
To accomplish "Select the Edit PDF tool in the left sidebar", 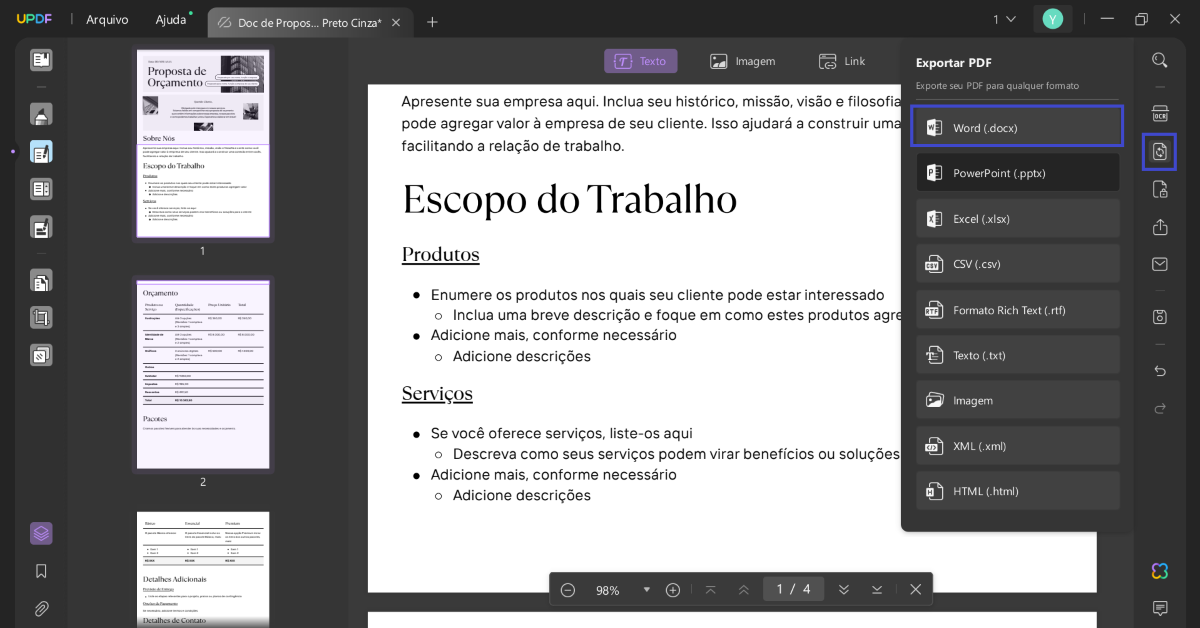I will pyautogui.click(x=41, y=152).
